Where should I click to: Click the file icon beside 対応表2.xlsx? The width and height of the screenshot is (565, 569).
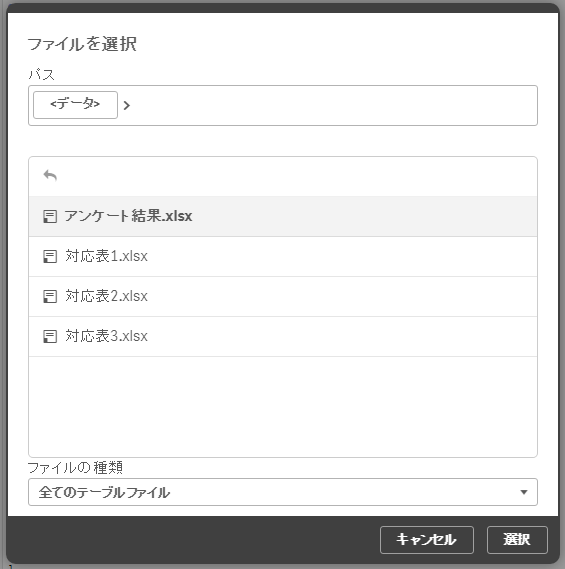coord(50,296)
